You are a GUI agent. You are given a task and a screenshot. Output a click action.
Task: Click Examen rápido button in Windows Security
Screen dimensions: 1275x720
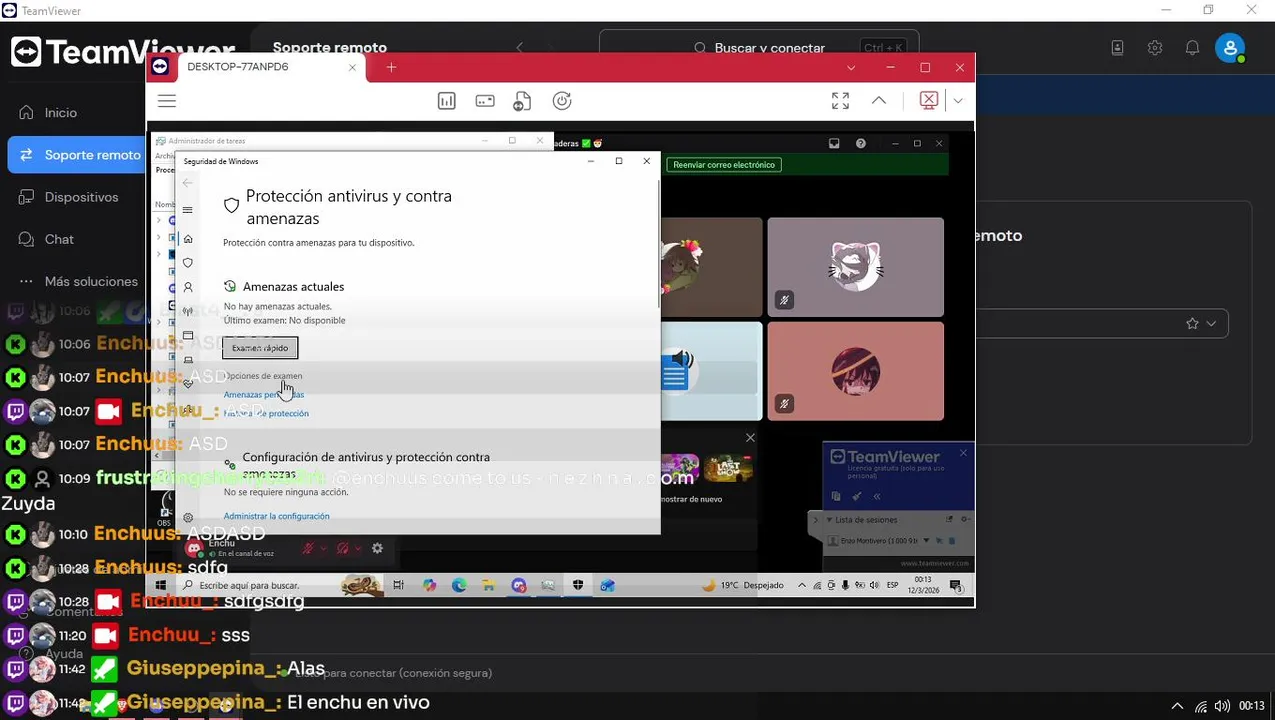[x=260, y=348]
